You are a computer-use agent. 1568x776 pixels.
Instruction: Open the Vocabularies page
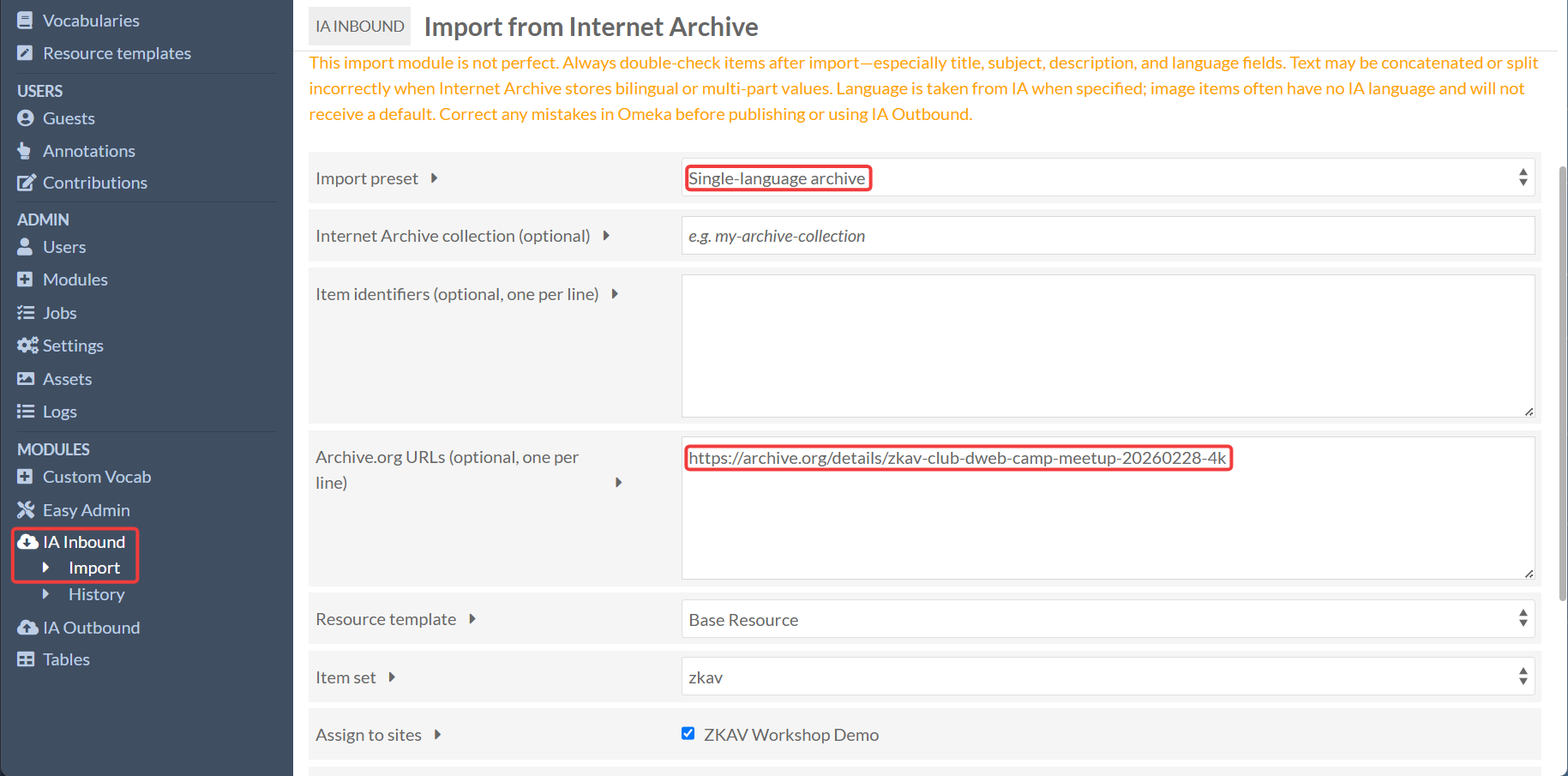tap(91, 20)
